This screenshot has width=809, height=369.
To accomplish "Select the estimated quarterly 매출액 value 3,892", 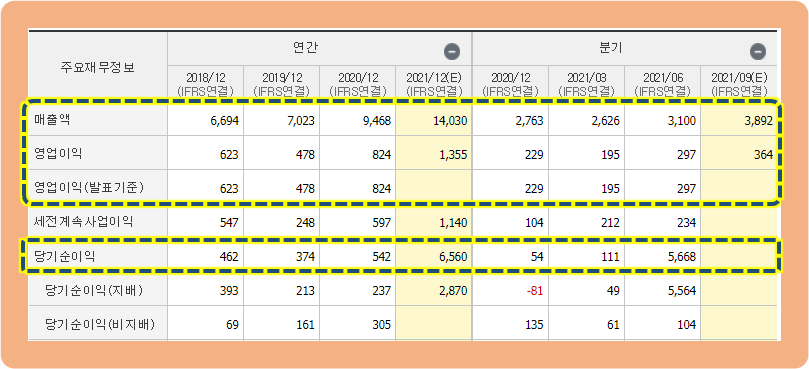I will click(758, 122).
